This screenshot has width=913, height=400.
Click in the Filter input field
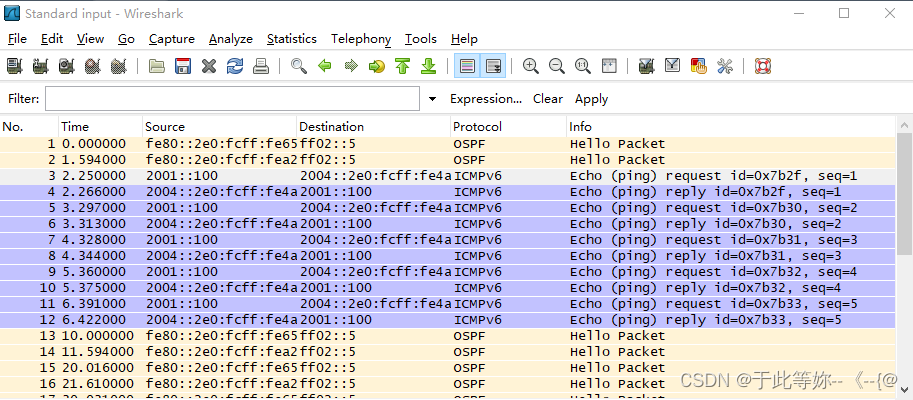[232, 98]
